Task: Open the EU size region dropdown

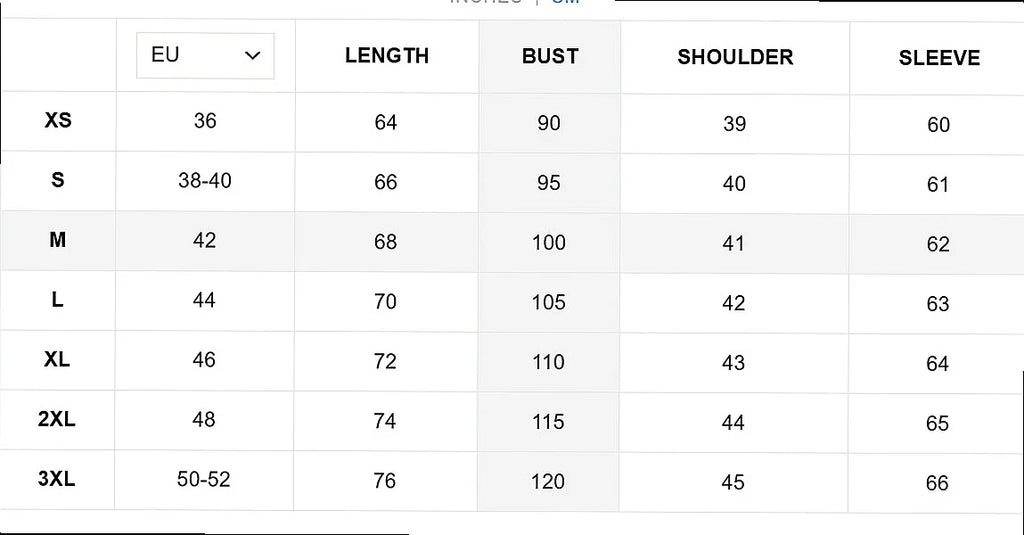Action: [205, 56]
